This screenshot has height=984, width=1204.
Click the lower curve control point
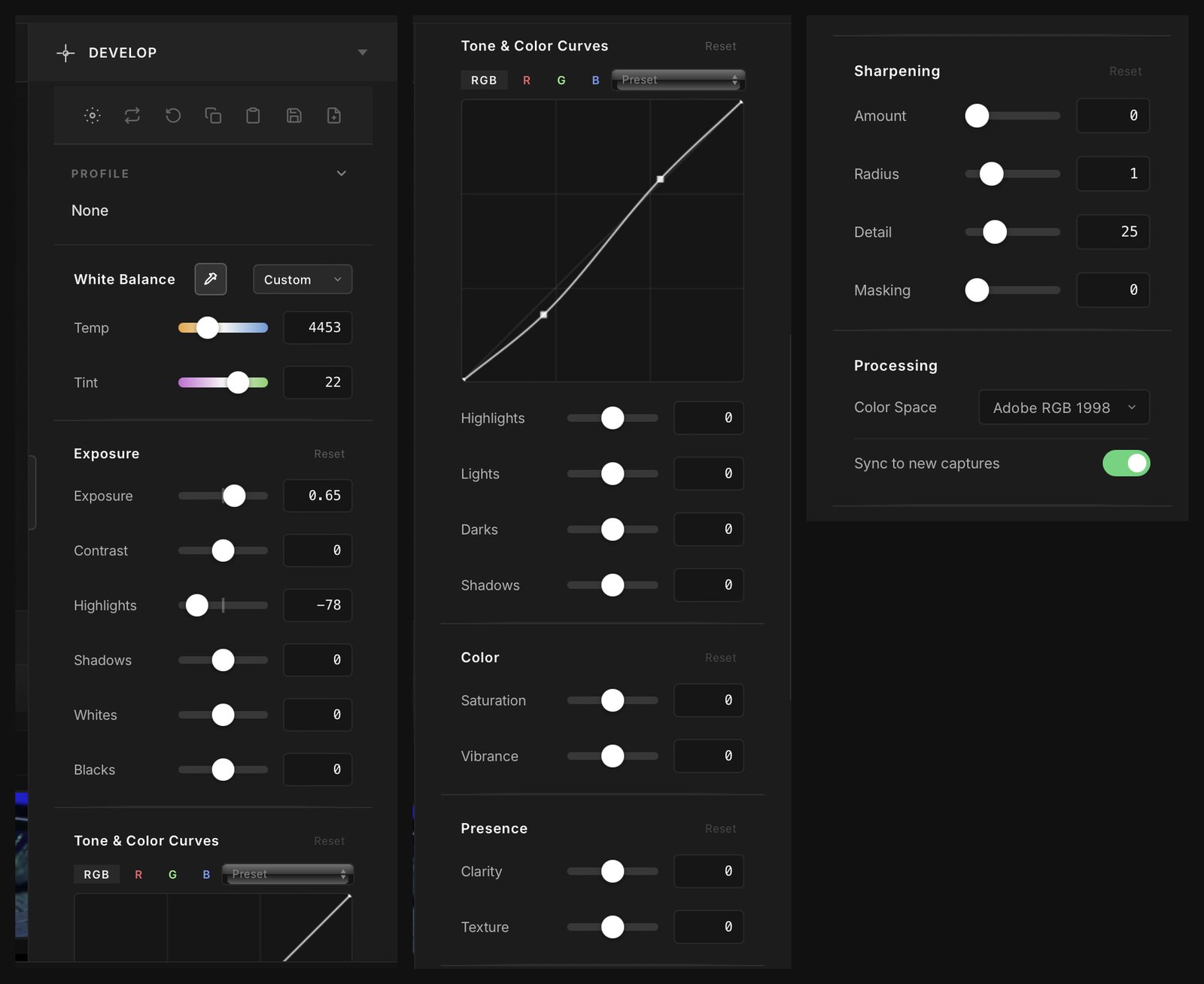pyautogui.click(x=543, y=314)
